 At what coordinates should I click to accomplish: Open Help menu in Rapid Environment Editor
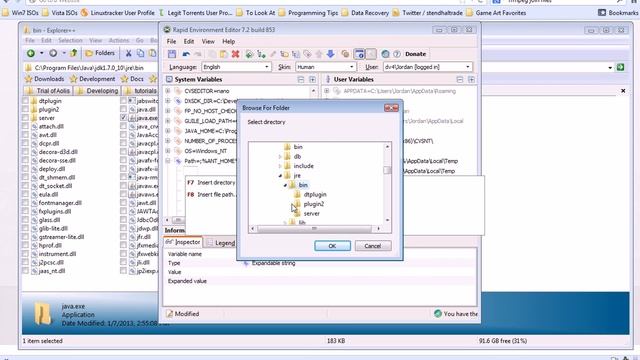[x=229, y=41]
